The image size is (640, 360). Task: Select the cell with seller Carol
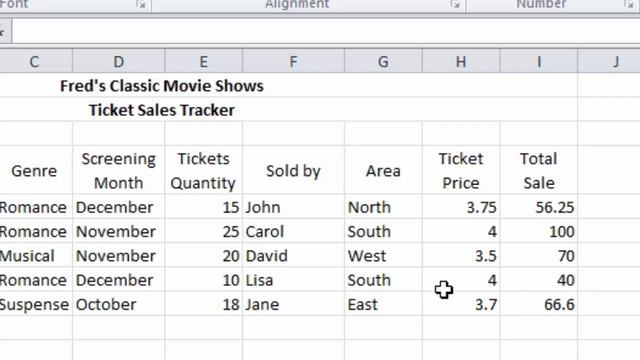[293, 231]
